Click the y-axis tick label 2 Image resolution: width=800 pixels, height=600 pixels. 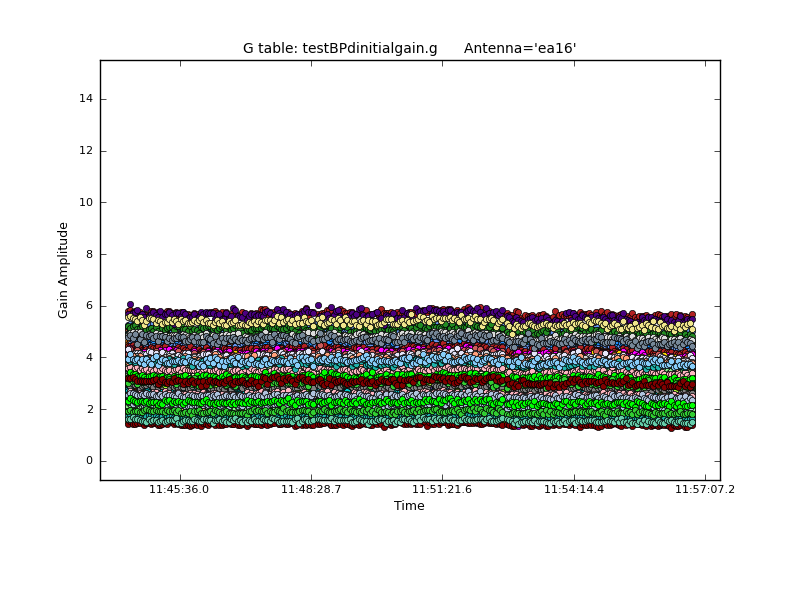click(89, 409)
